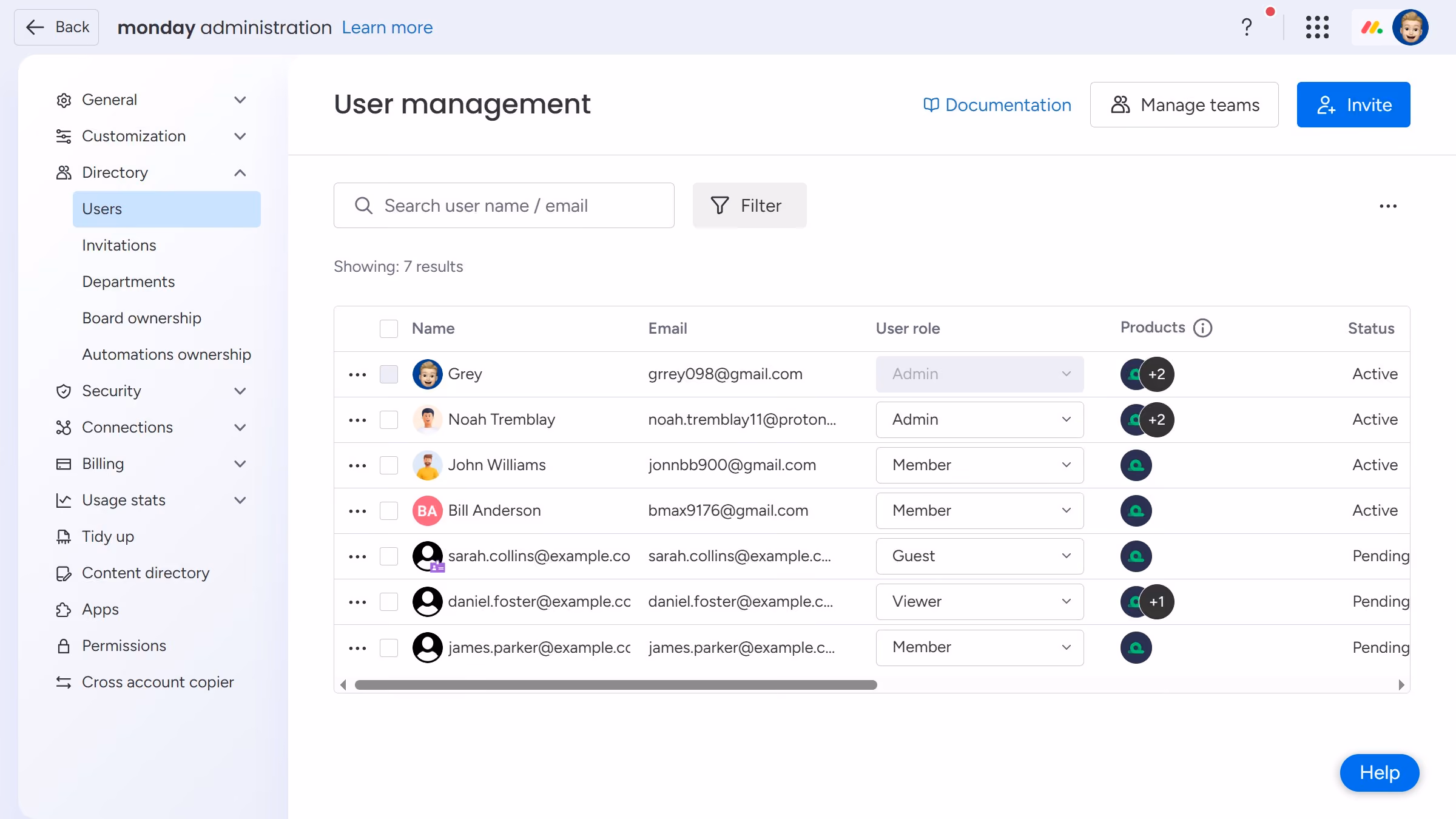Open Departments in sidebar
Viewport: 1456px width, 819px height.
click(x=128, y=282)
